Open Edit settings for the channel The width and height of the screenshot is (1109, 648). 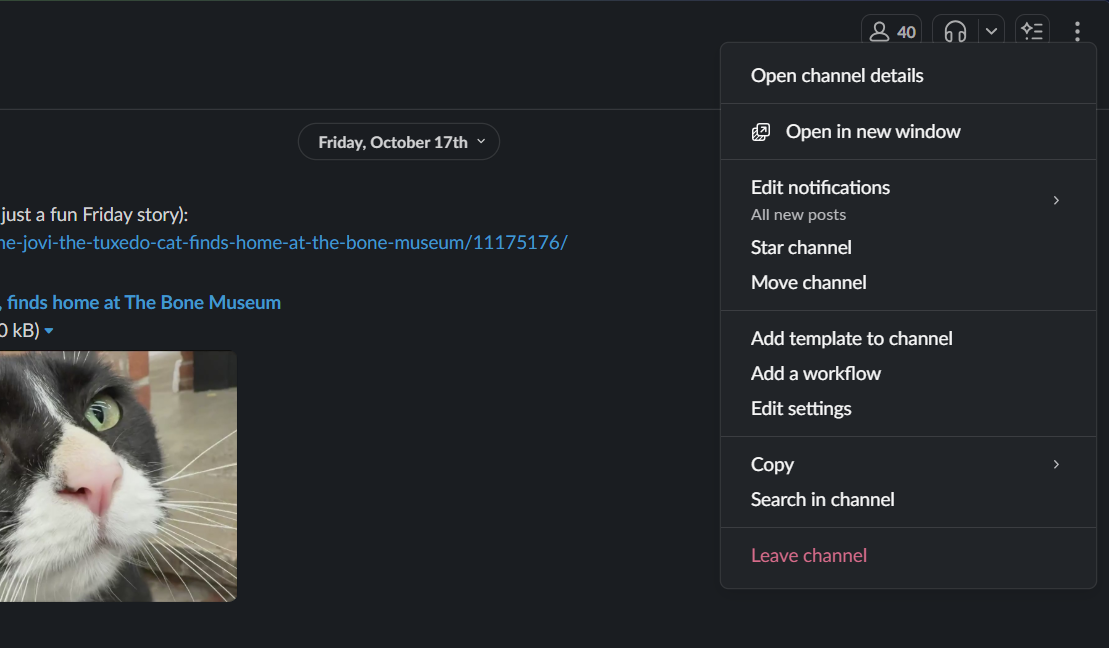coord(801,409)
